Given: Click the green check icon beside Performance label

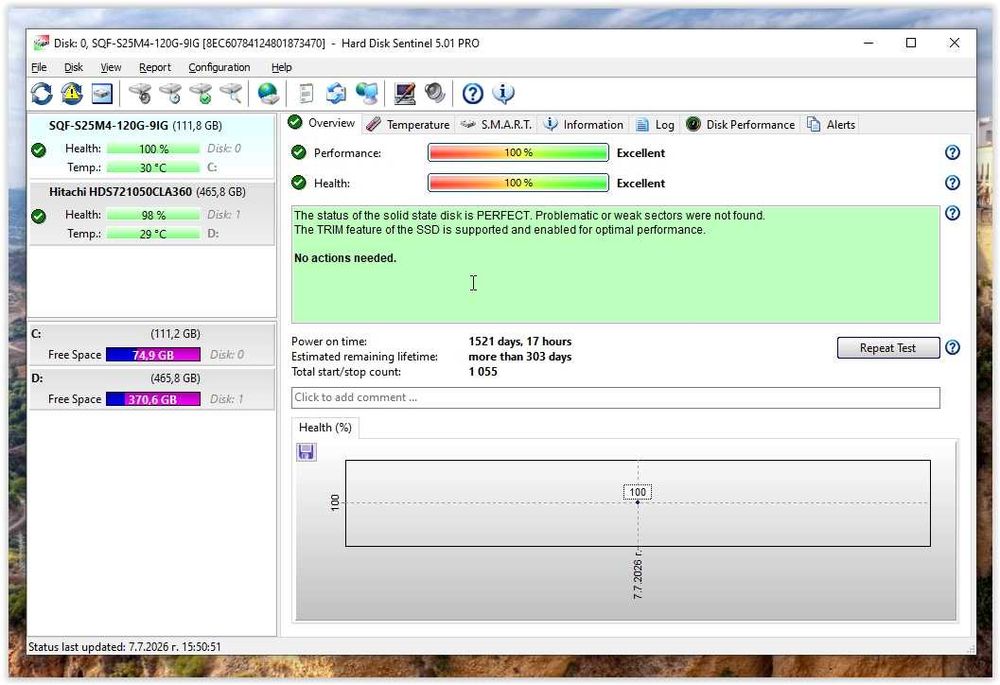Looking at the screenshot, I should pyautogui.click(x=298, y=152).
